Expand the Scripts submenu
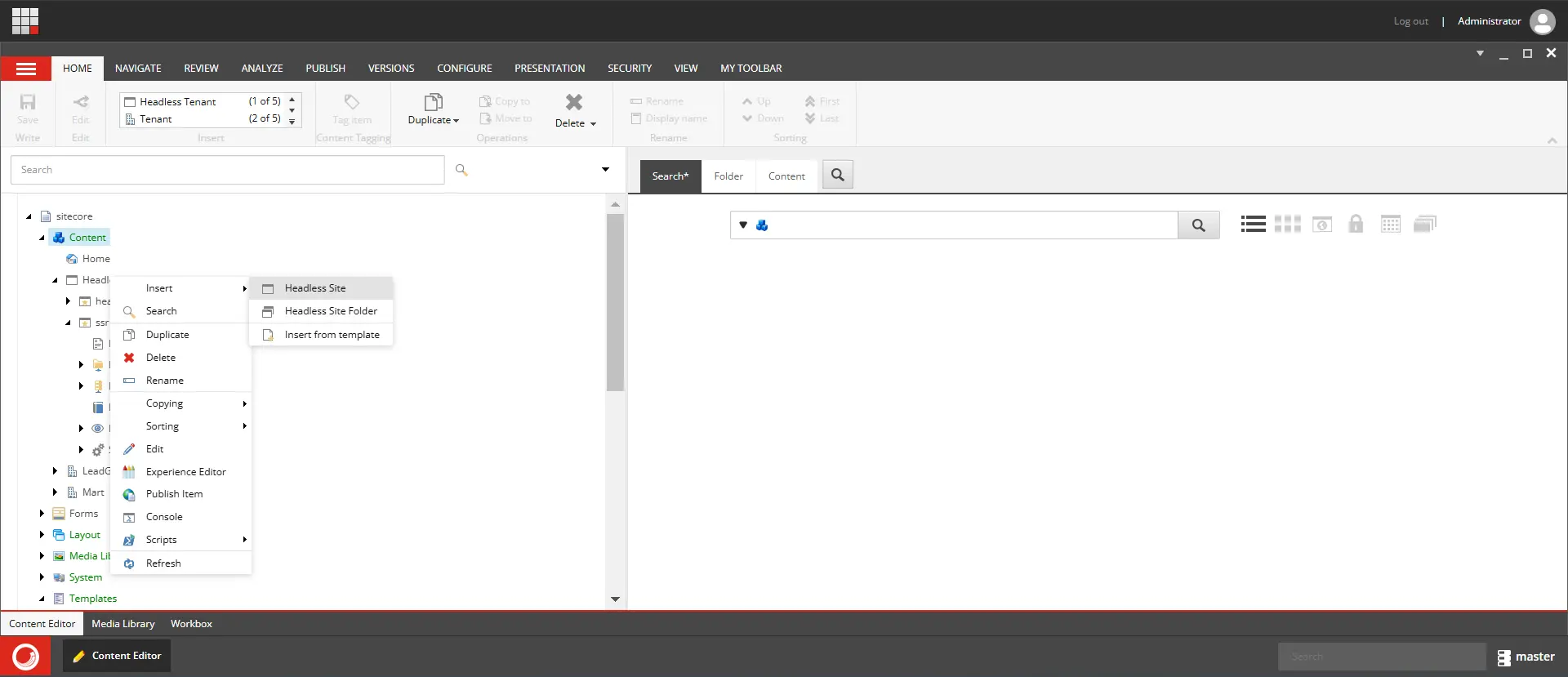 point(180,540)
